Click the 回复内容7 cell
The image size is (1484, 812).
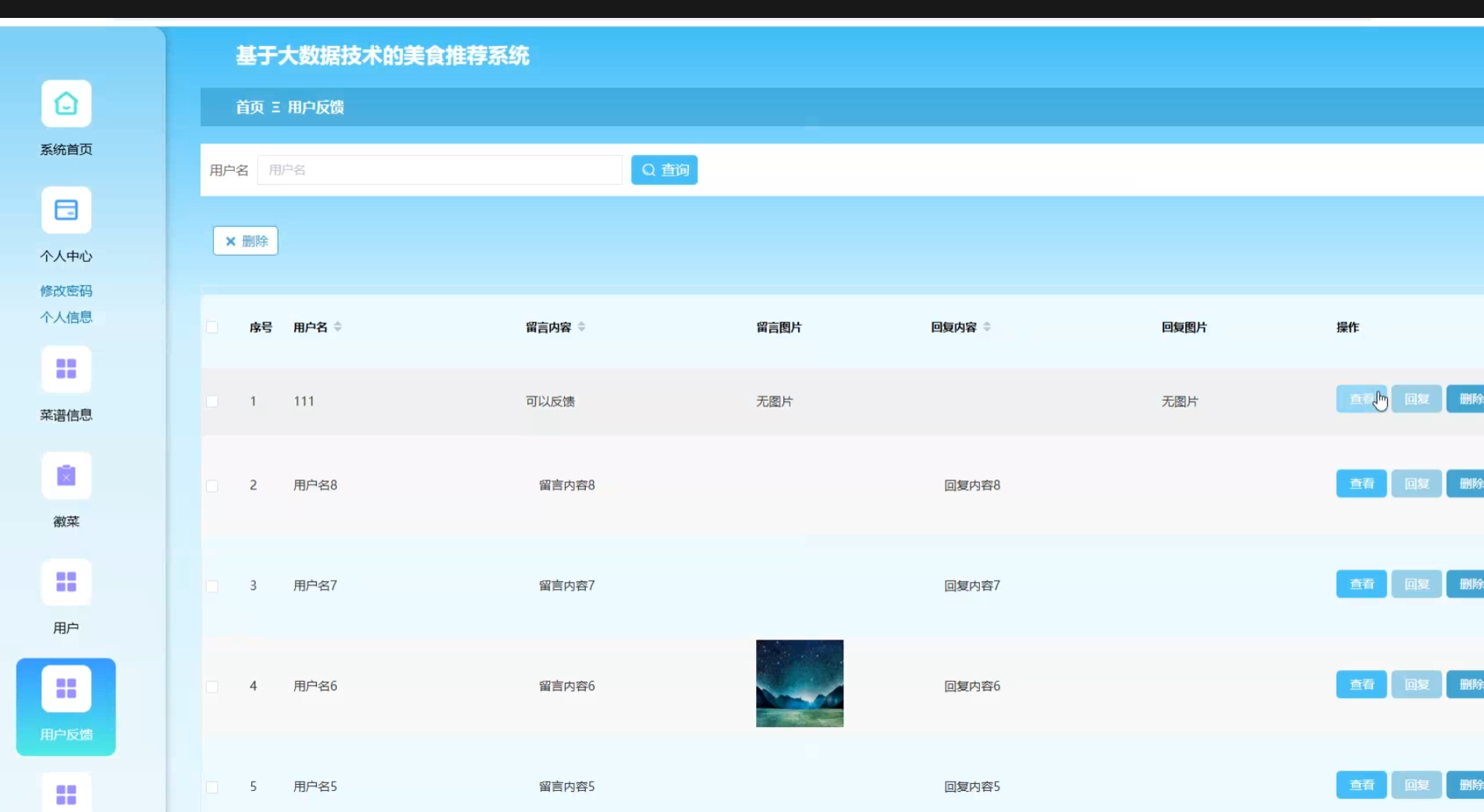tap(972, 586)
